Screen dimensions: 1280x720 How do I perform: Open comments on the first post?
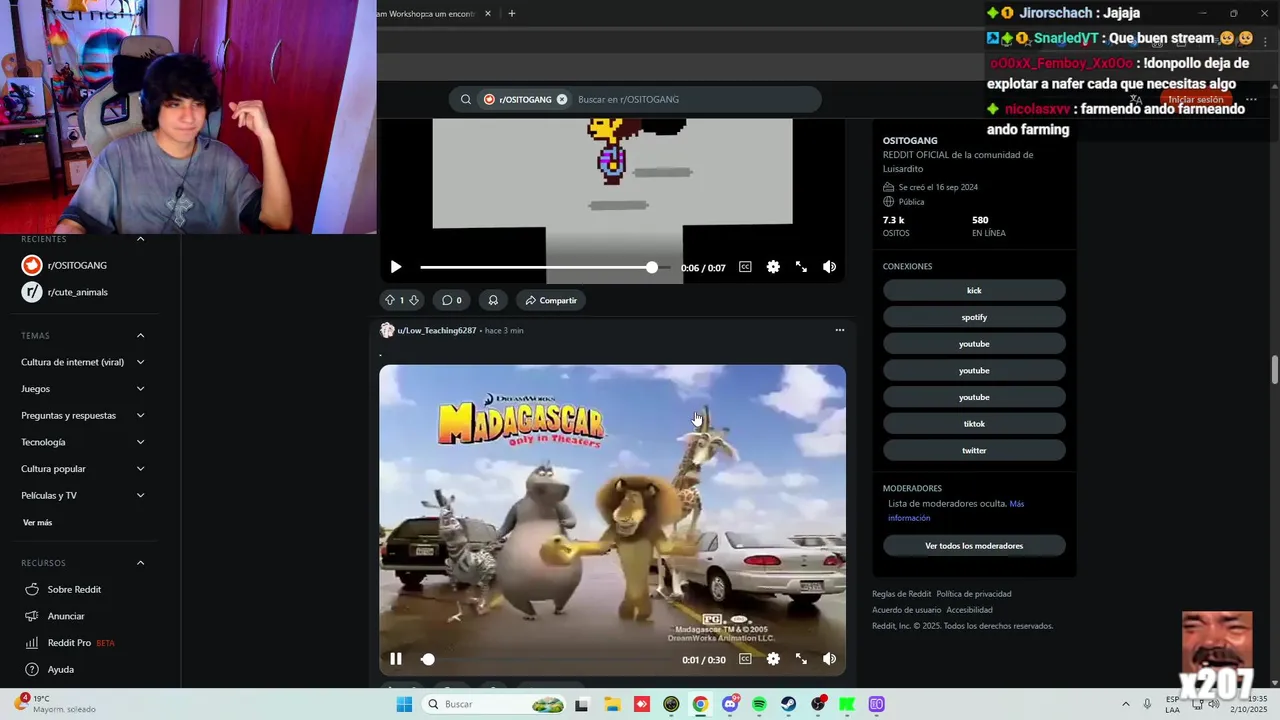pyautogui.click(x=452, y=300)
